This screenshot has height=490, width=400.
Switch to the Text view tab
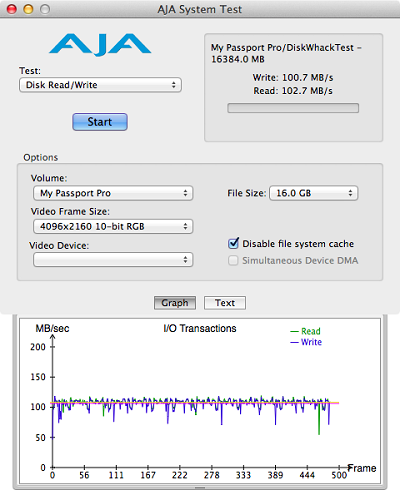point(225,303)
